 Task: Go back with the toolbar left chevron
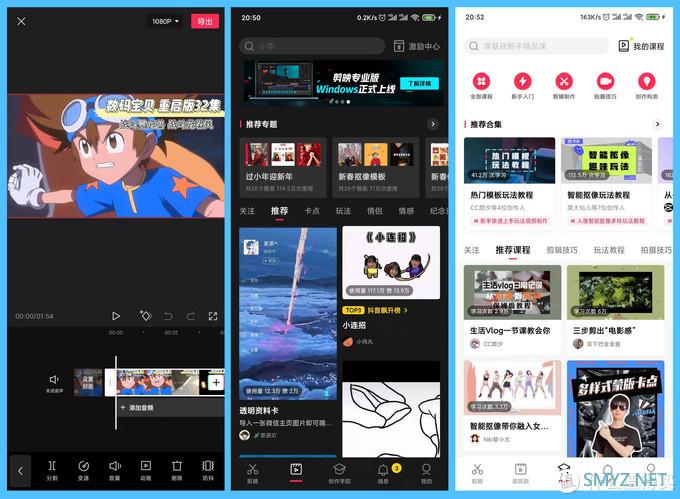pos(20,471)
